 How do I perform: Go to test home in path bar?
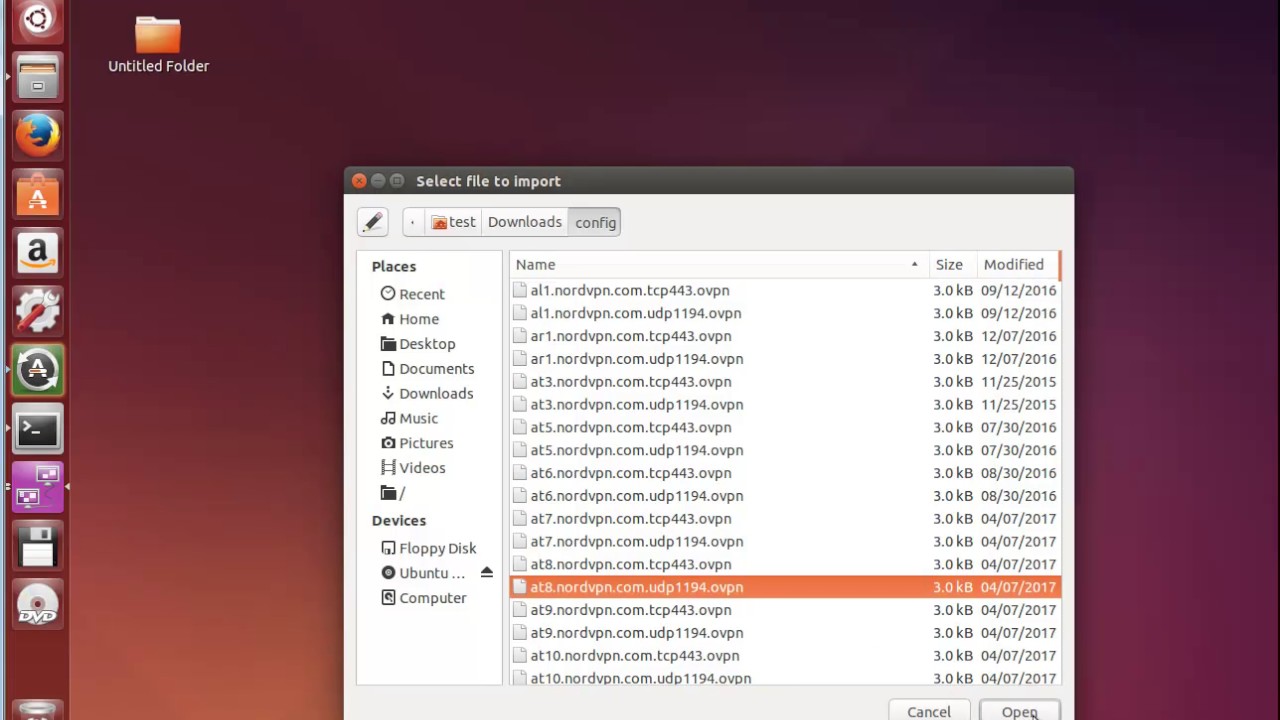453,222
